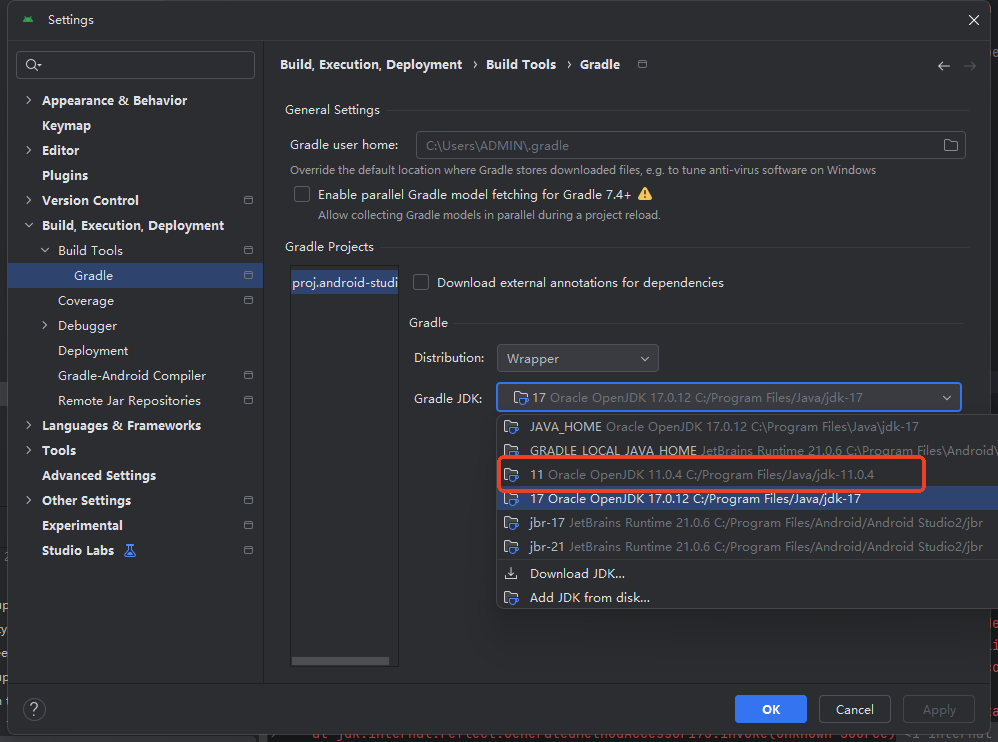Click project-level icon on Build Tools row
This screenshot has height=742, width=998.
click(248, 251)
